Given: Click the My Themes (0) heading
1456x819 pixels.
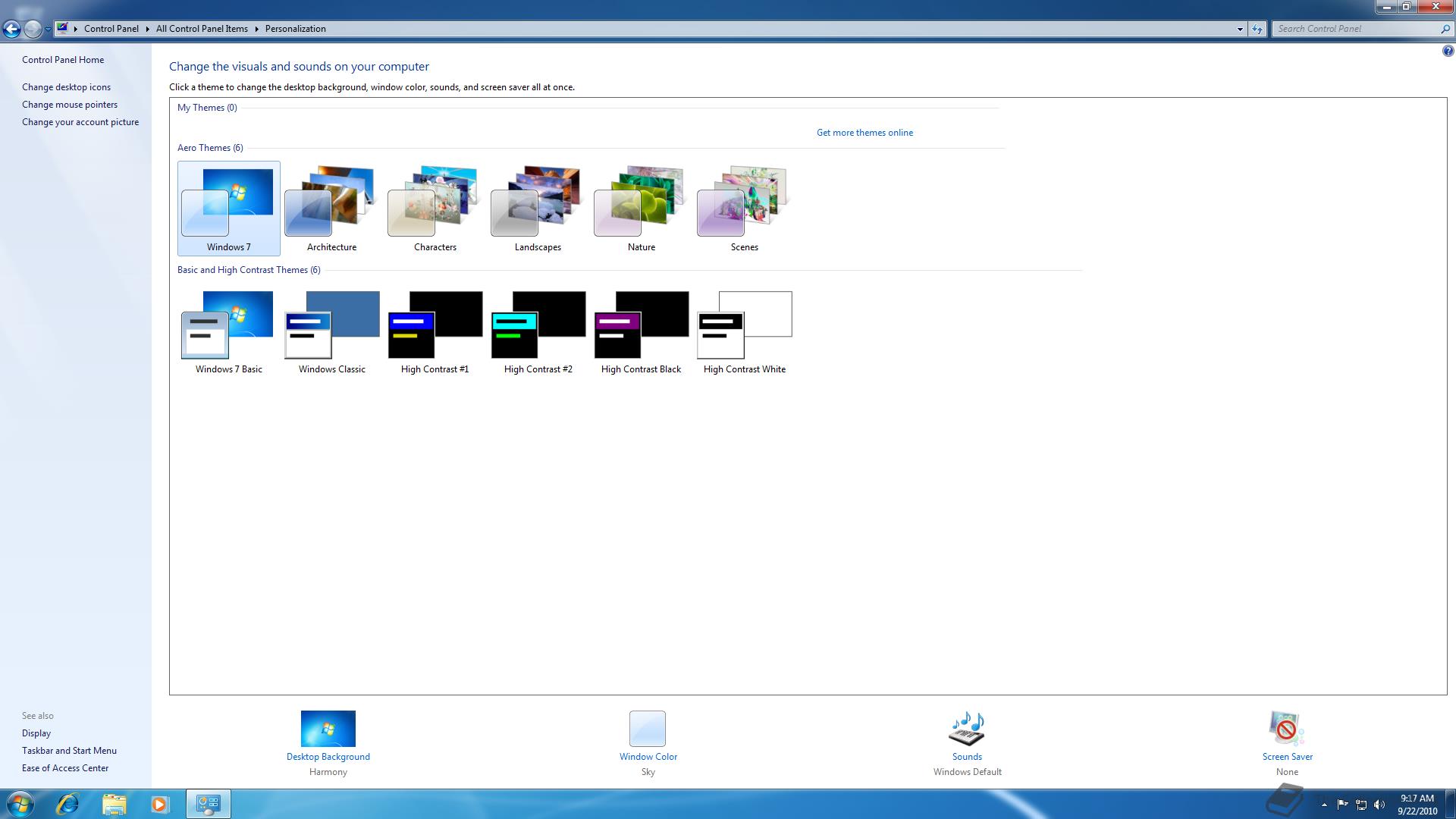Looking at the screenshot, I should pos(207,108).
